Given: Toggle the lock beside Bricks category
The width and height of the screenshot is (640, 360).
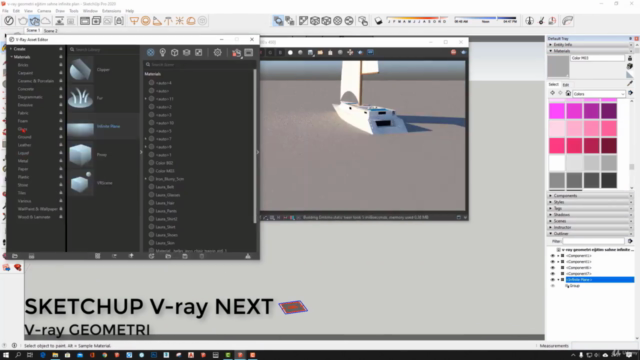Looking at the screenshot, I should 61,65.
